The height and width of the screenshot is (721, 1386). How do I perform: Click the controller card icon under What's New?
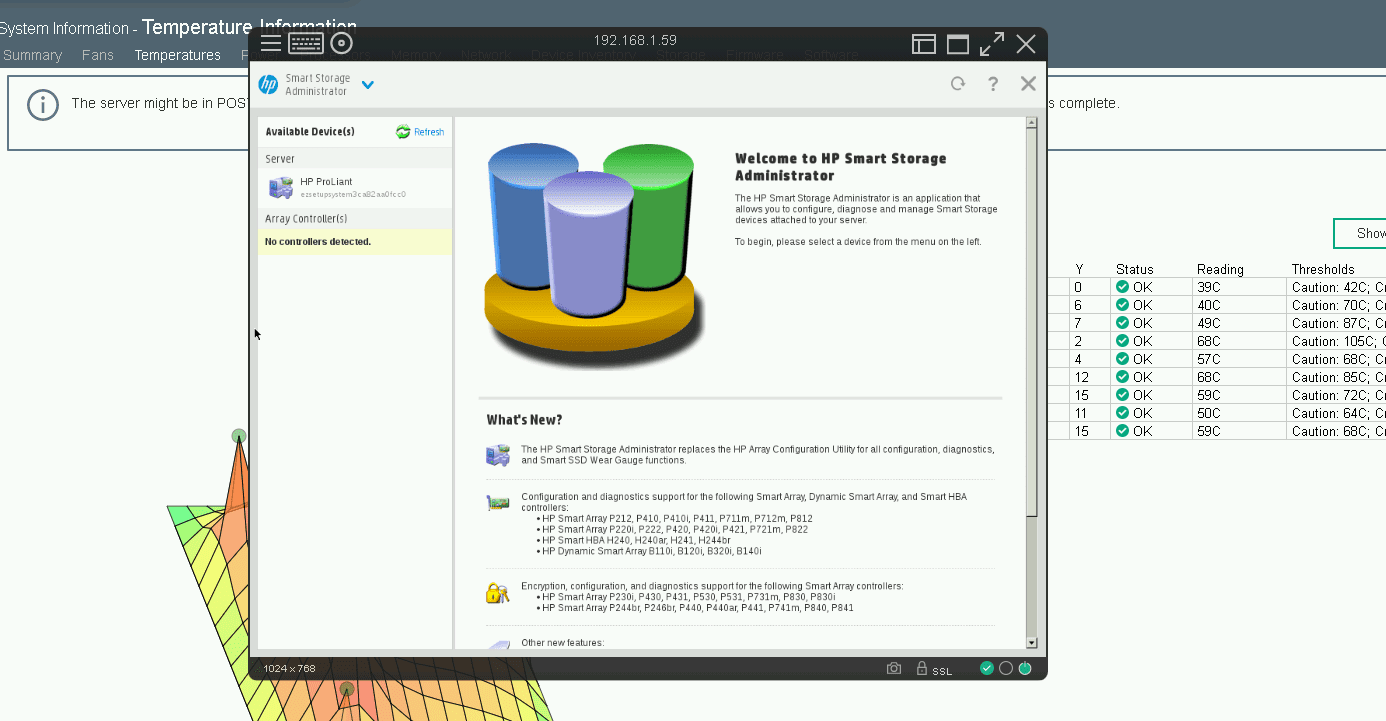click(x=497, y=503)
